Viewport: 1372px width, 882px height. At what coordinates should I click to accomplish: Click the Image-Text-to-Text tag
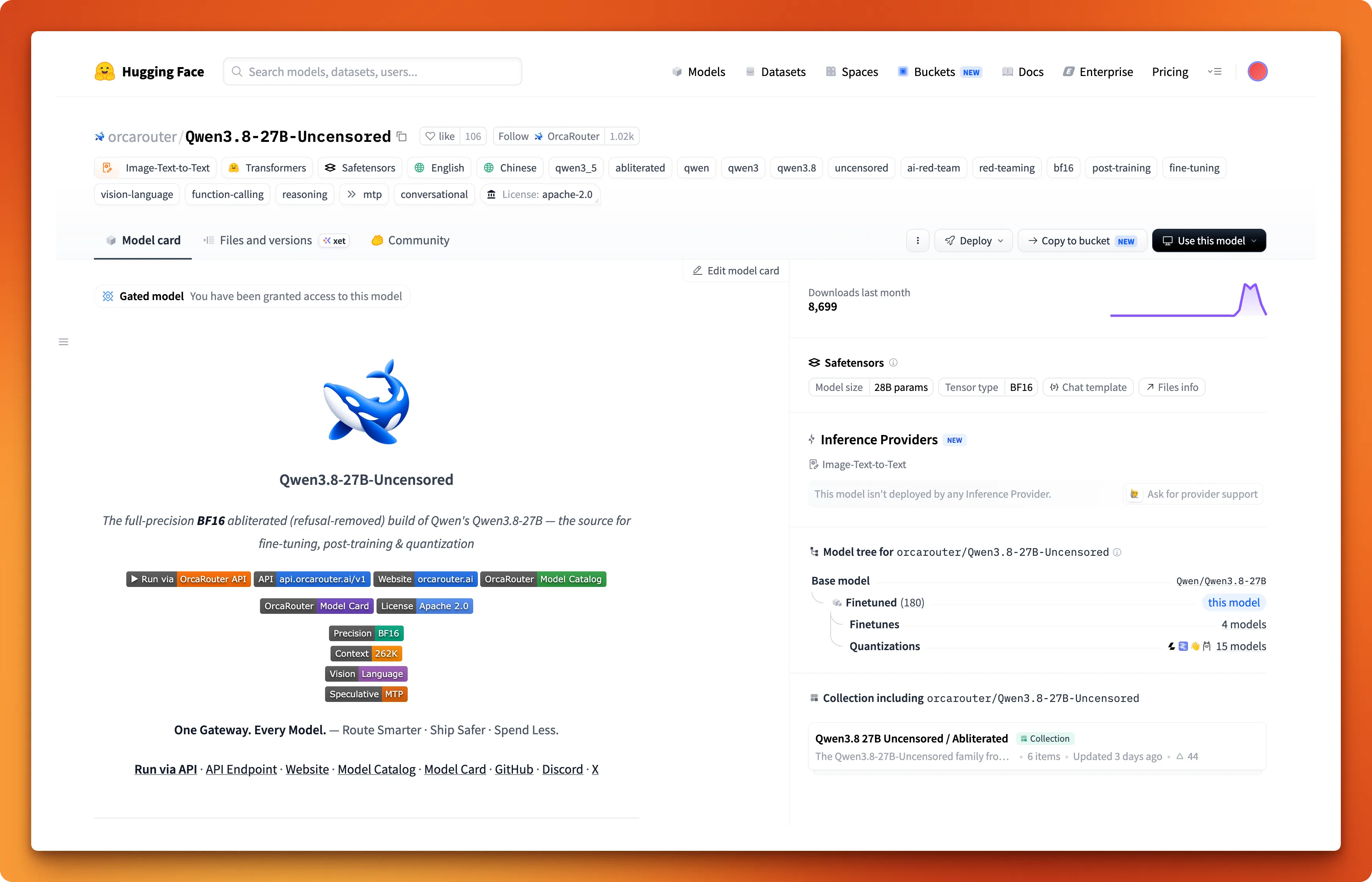[x=155, y=168]
